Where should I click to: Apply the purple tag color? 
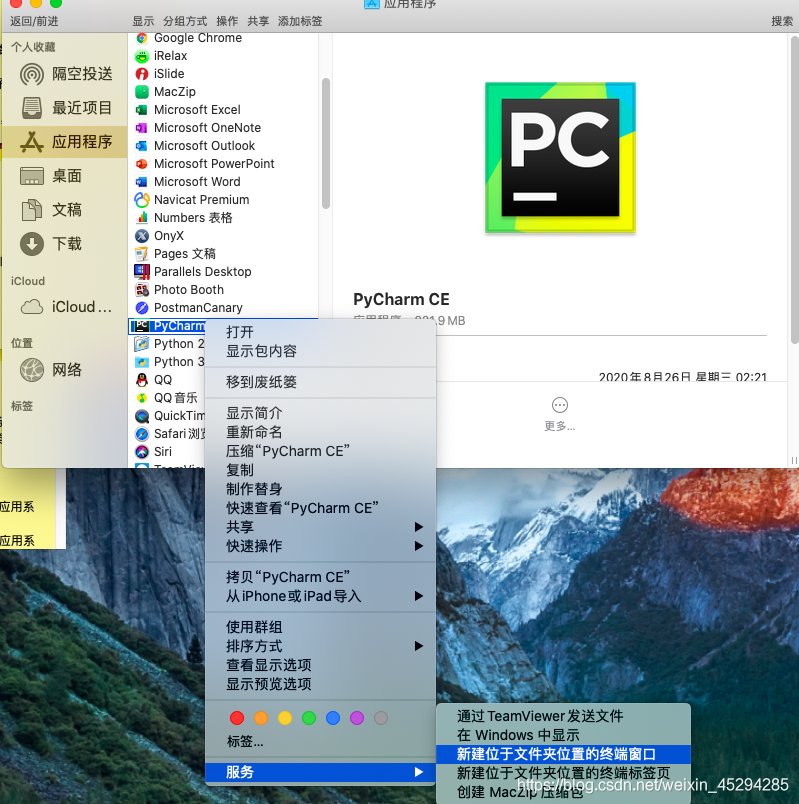coord(357,718)
